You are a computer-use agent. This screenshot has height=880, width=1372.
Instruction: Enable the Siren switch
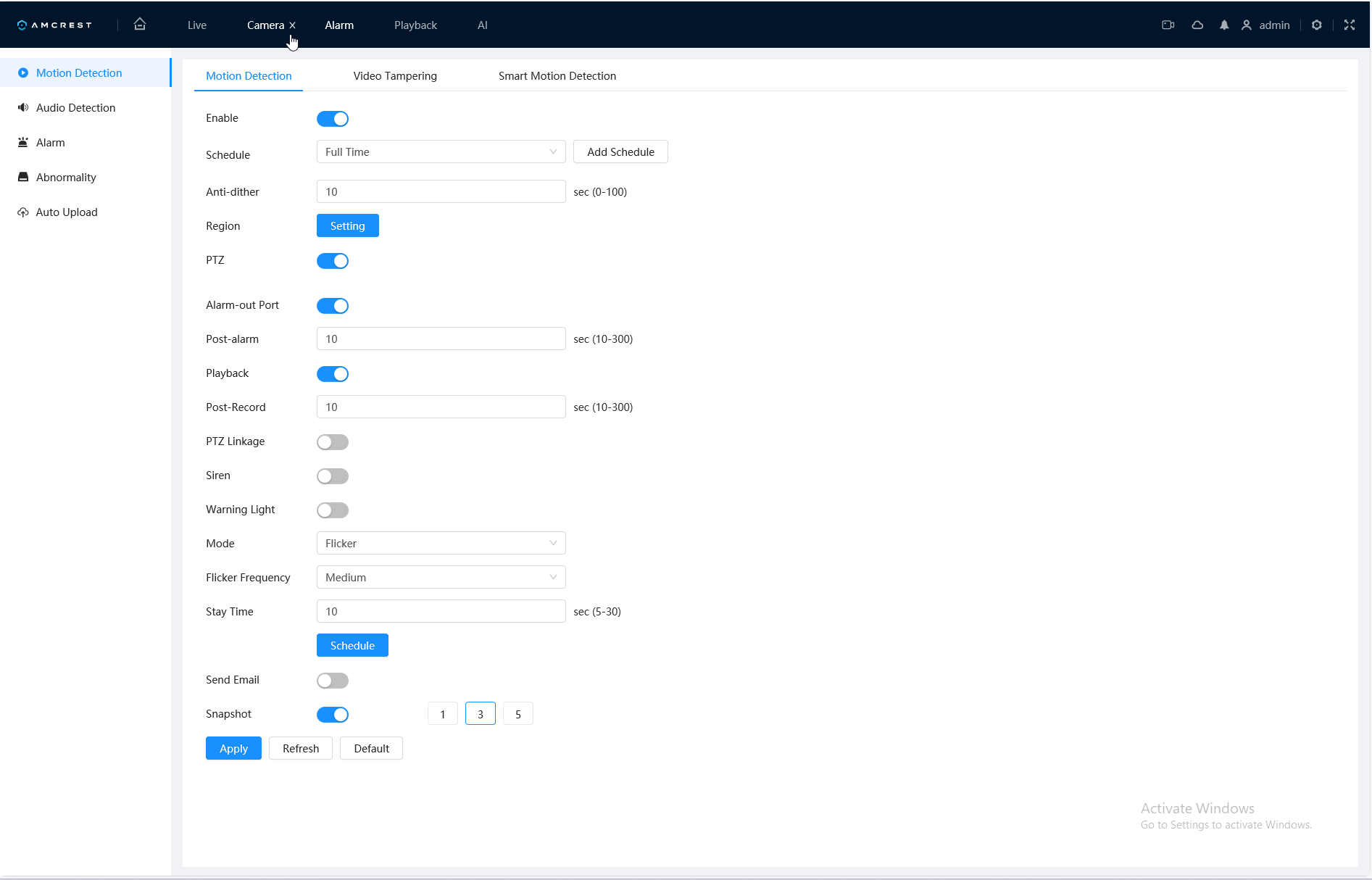click(333, 476)
